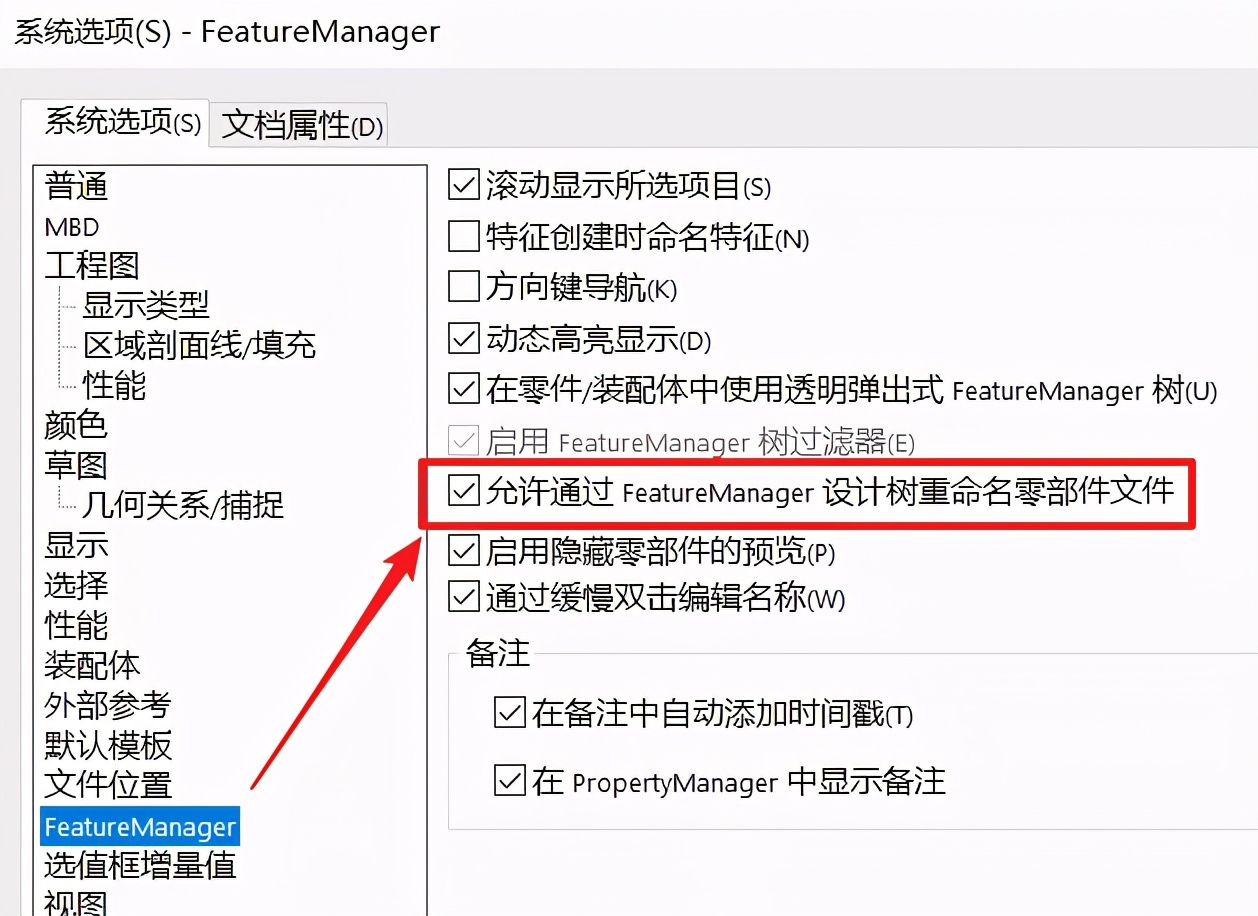Uncheck 通过缓慢双击编辑名称
1258x916 pixels.
pos(463,597)
